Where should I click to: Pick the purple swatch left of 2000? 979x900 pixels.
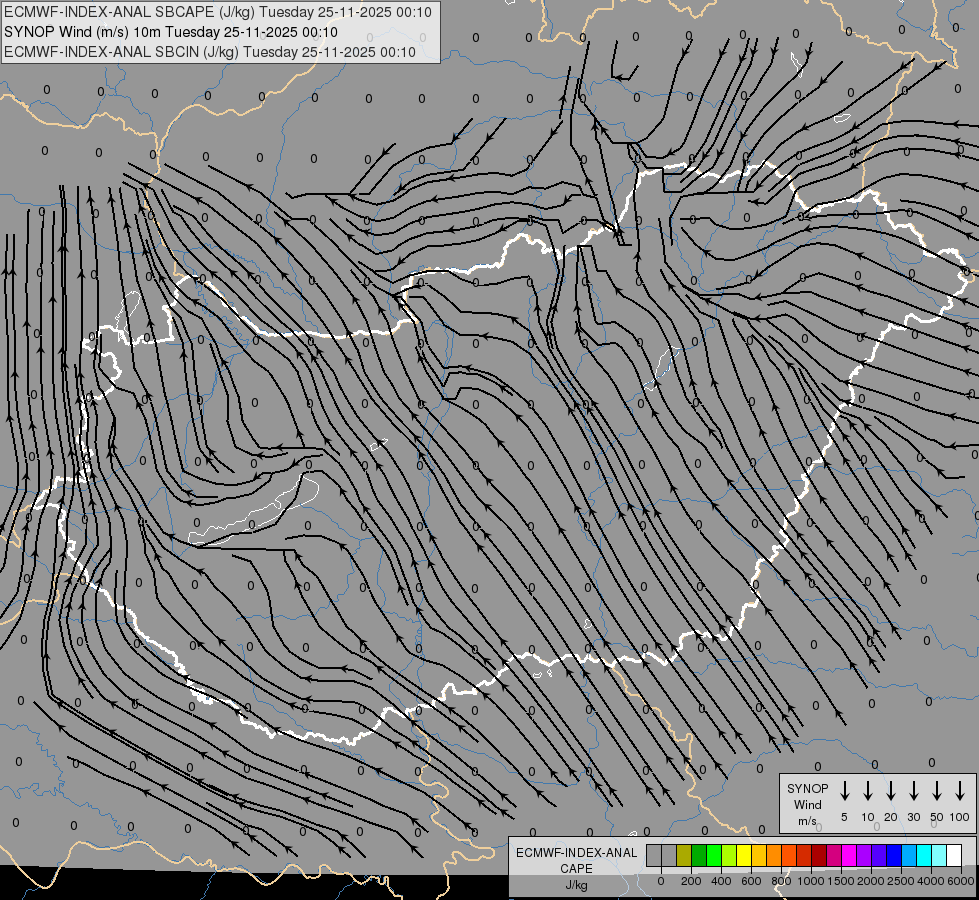[x=864, y=855]
